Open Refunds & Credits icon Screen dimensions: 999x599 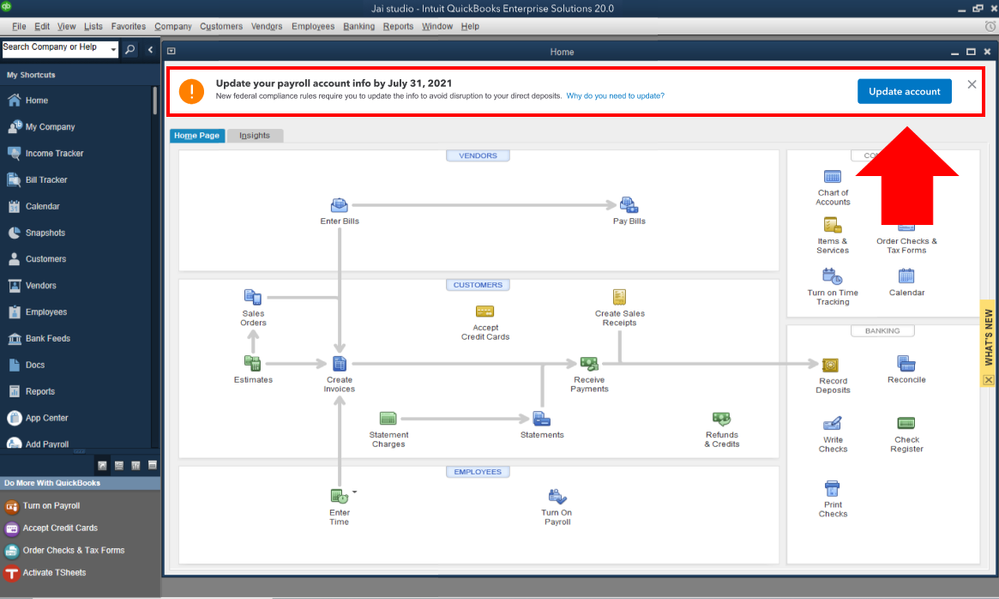[721, 419]
